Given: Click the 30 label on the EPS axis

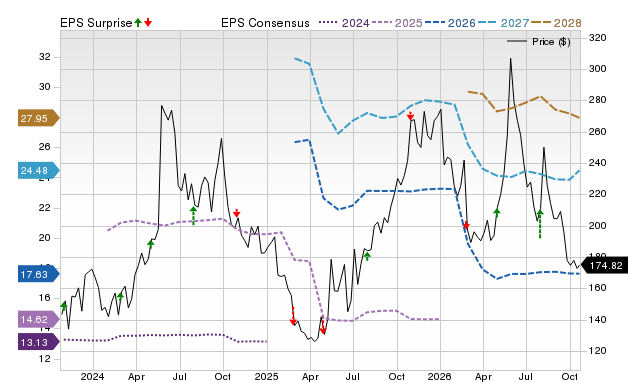Looking at the screenshot, I should (x=44, y=87).
